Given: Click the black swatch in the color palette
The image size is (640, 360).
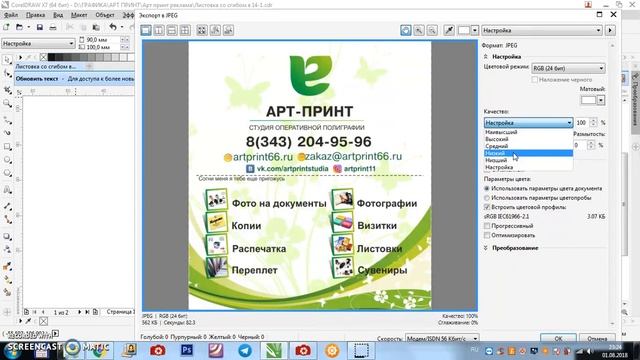Looking at the screenshot, I should (x=51, y=57).
